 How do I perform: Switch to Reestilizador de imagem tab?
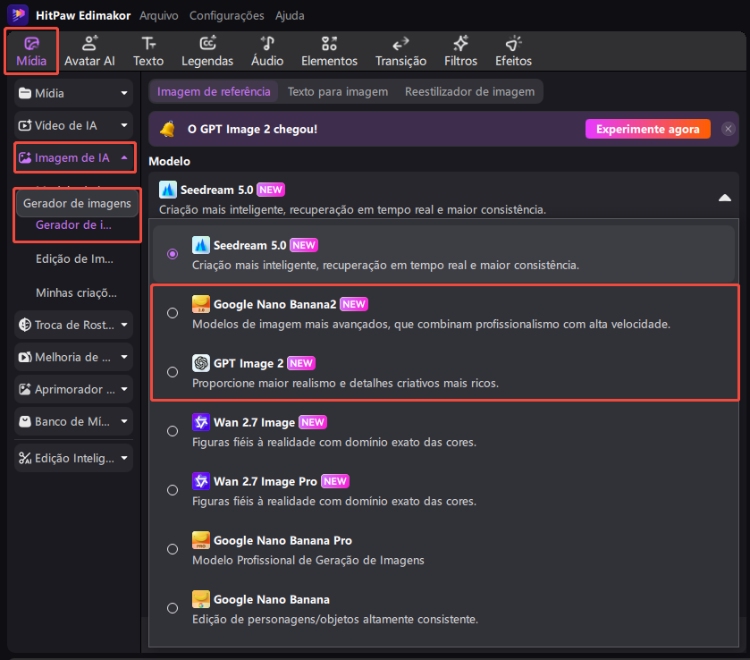tap(470, 91)
